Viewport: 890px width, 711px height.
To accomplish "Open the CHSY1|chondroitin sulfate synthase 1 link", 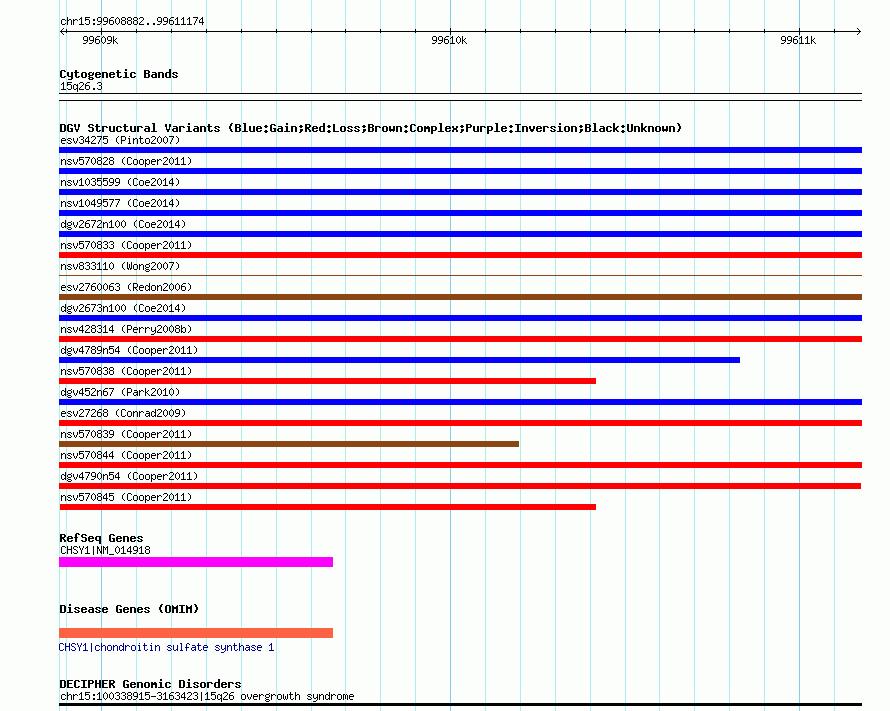I will click(166, 647).
